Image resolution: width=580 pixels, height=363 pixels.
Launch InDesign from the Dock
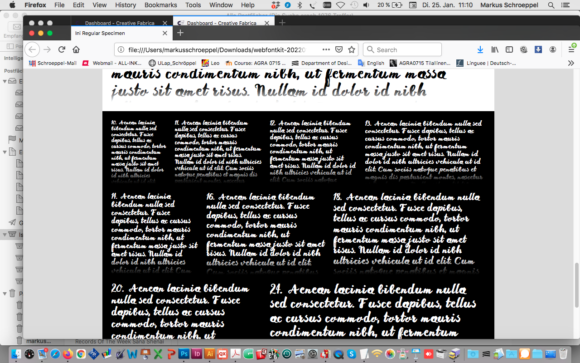(197, 354)
